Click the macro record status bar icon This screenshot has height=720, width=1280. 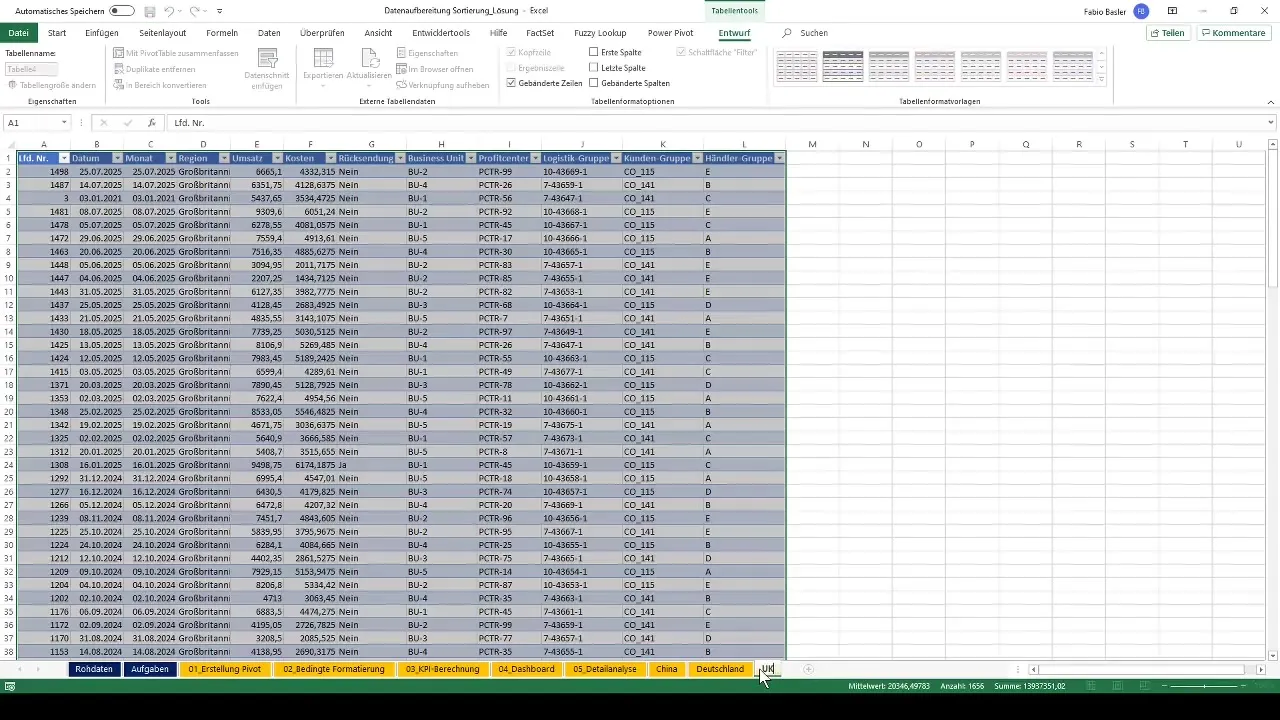click(10, 686)
